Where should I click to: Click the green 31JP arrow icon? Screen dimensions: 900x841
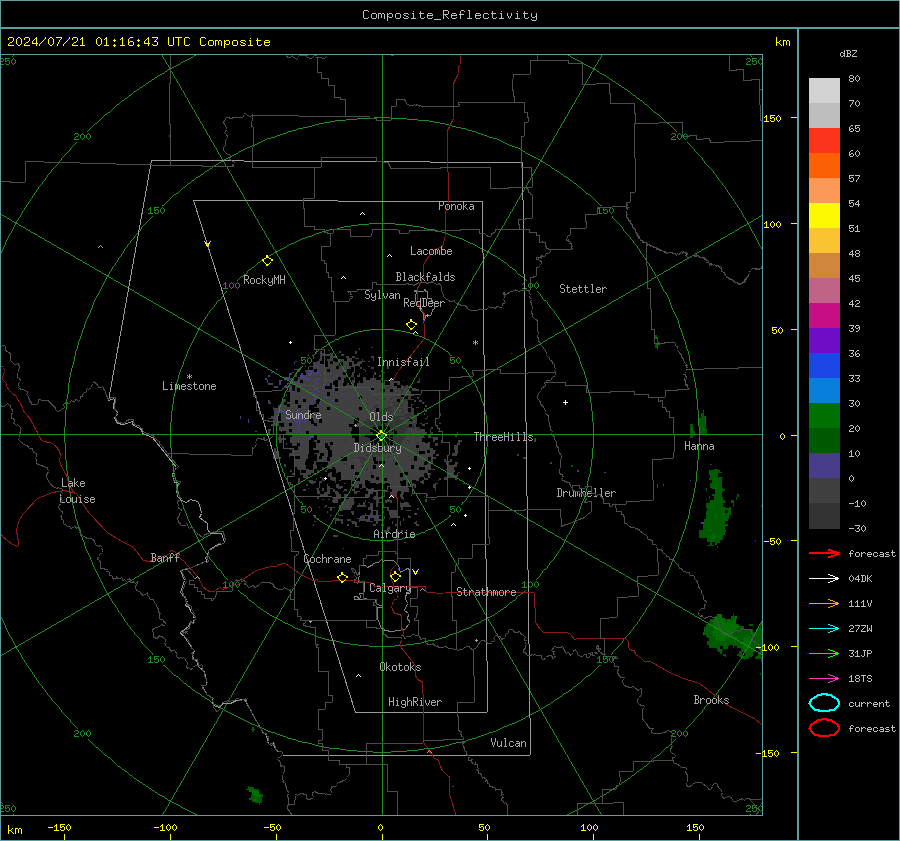(824, 653)
